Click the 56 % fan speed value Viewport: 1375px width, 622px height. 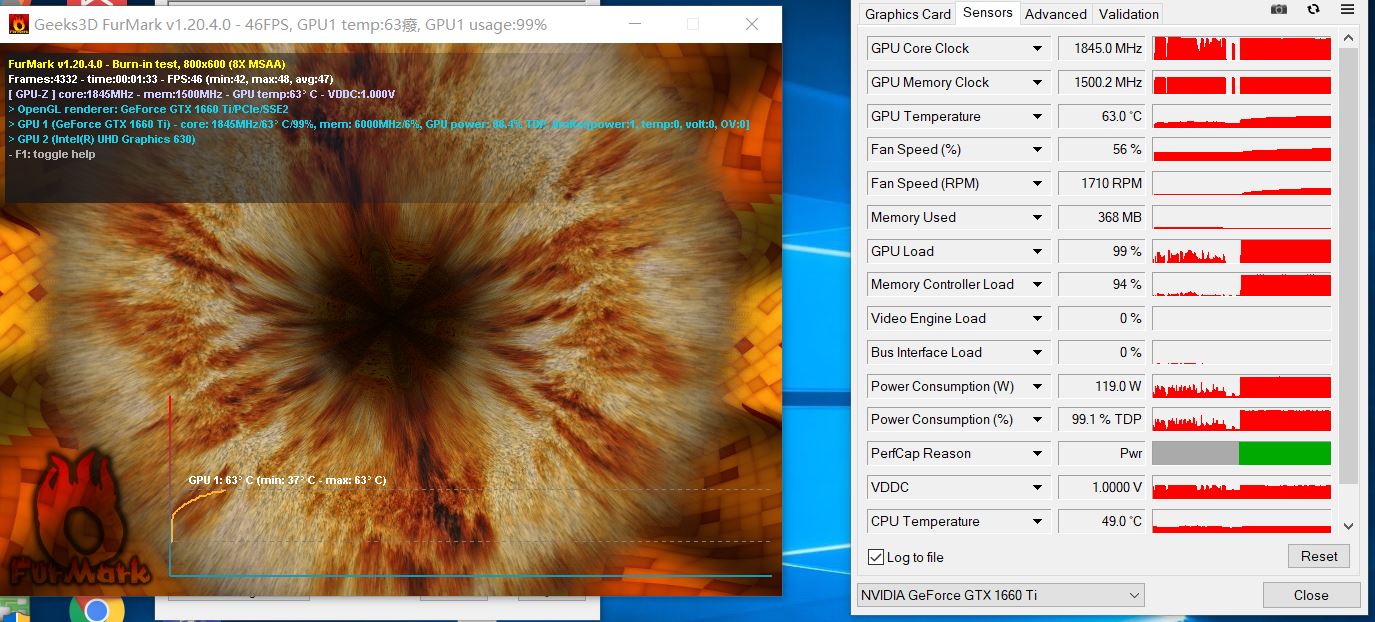tap(1101, 149)
